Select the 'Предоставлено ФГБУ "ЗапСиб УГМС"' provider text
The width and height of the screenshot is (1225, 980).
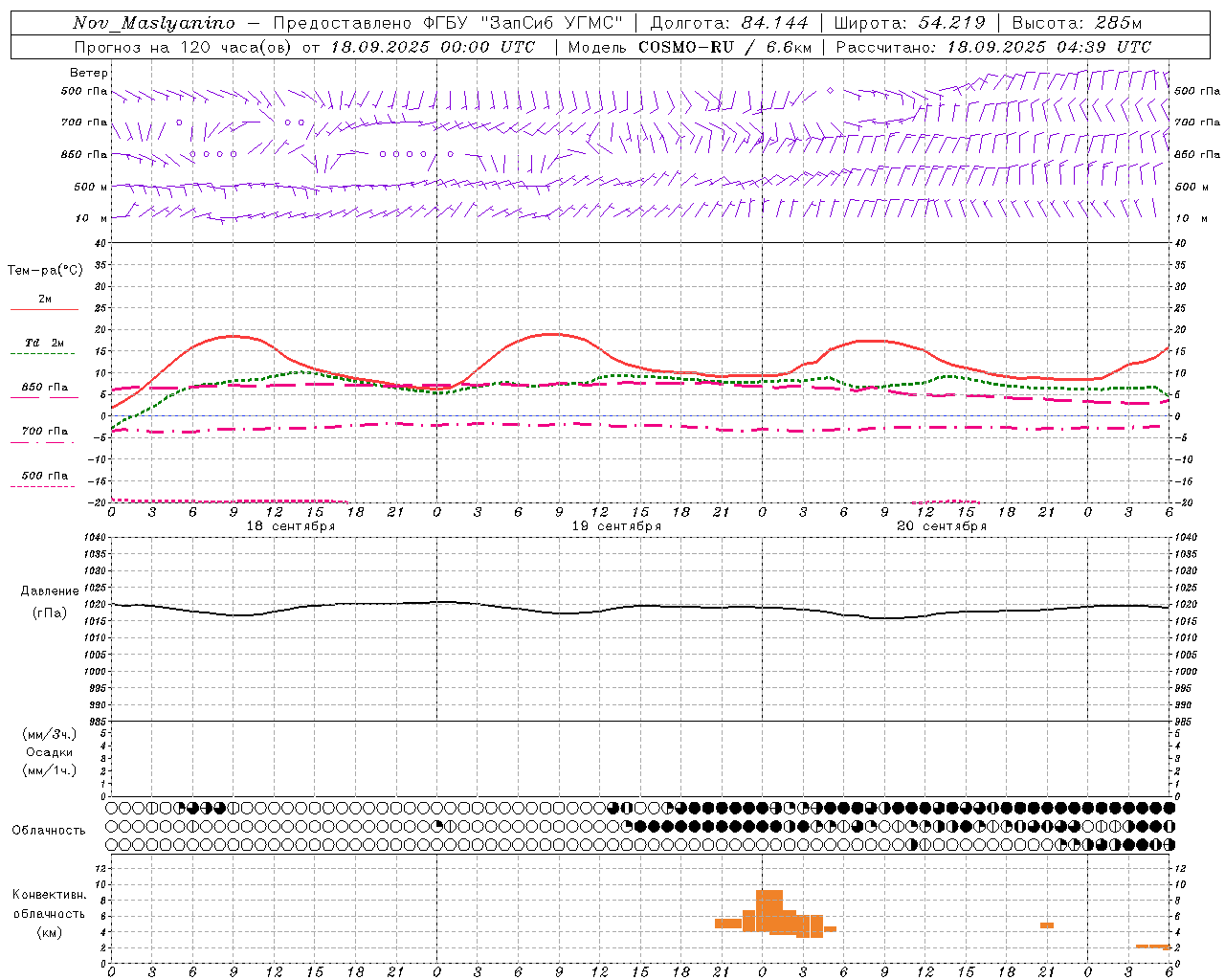point(449,23)
